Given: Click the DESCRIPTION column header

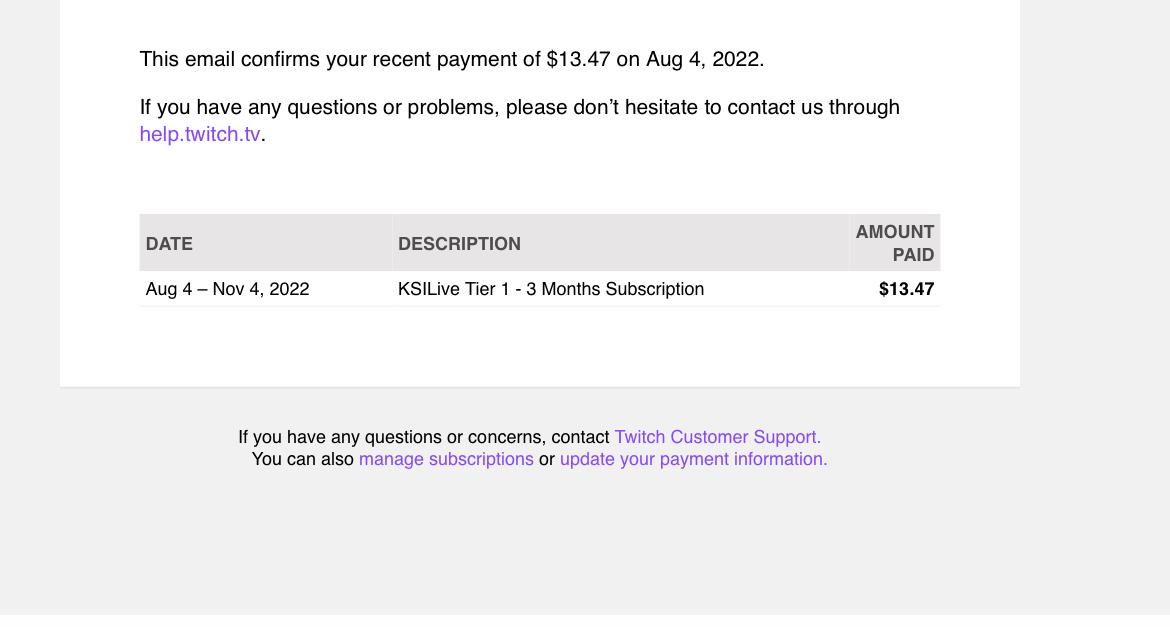Looking at the screenshot, I should click(x=459, y=244).
